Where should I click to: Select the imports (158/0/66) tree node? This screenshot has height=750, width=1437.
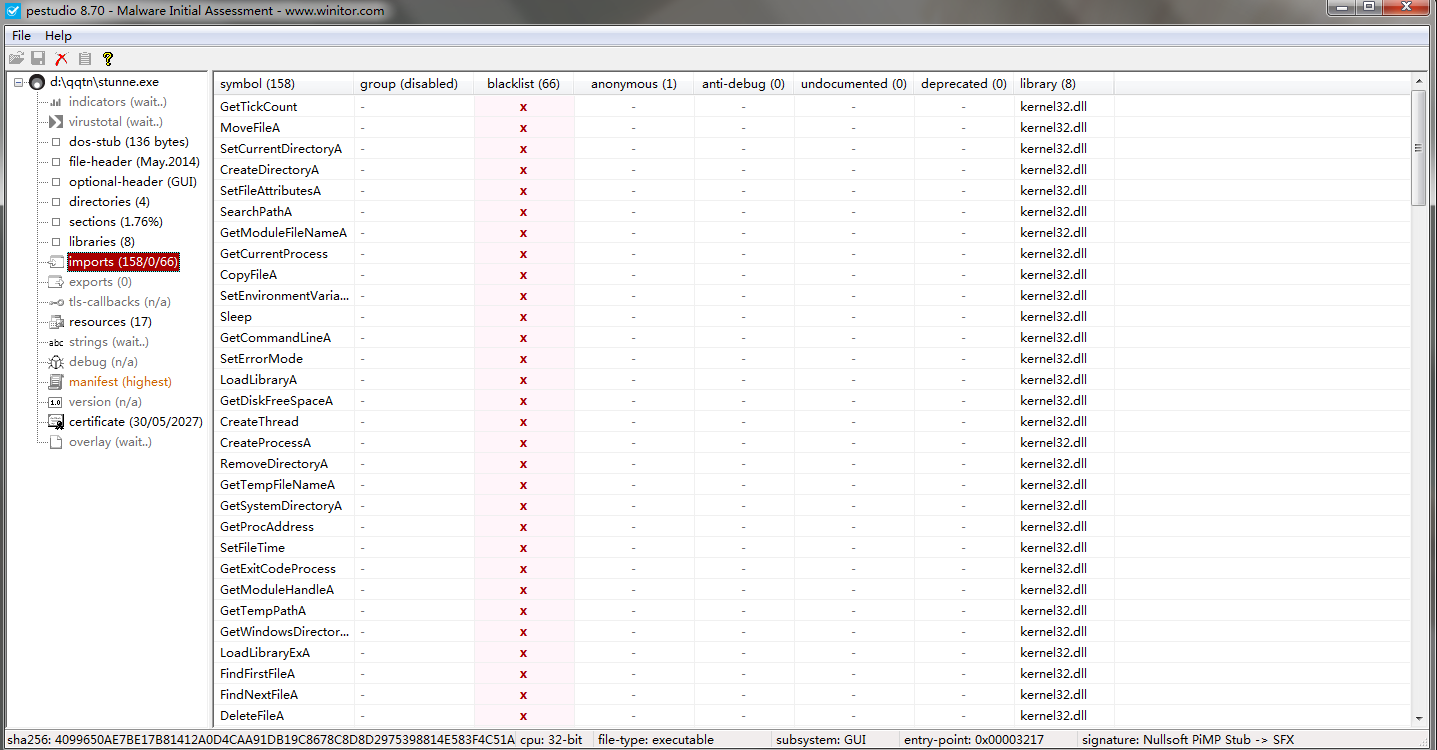point(123,262)
